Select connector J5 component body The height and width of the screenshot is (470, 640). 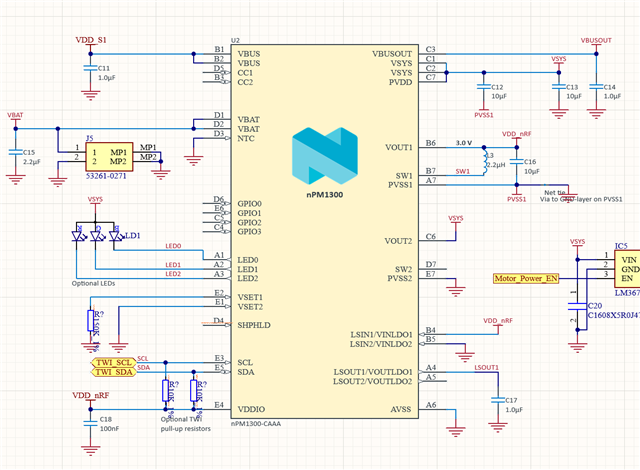109,157
